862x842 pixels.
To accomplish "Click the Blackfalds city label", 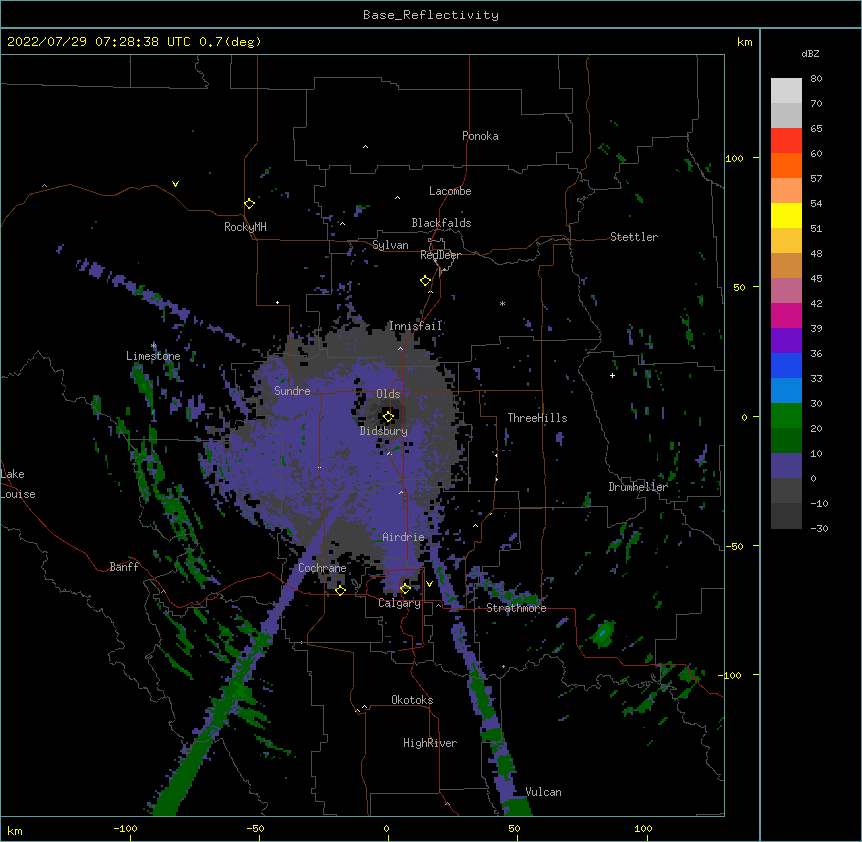I will 441,223.
